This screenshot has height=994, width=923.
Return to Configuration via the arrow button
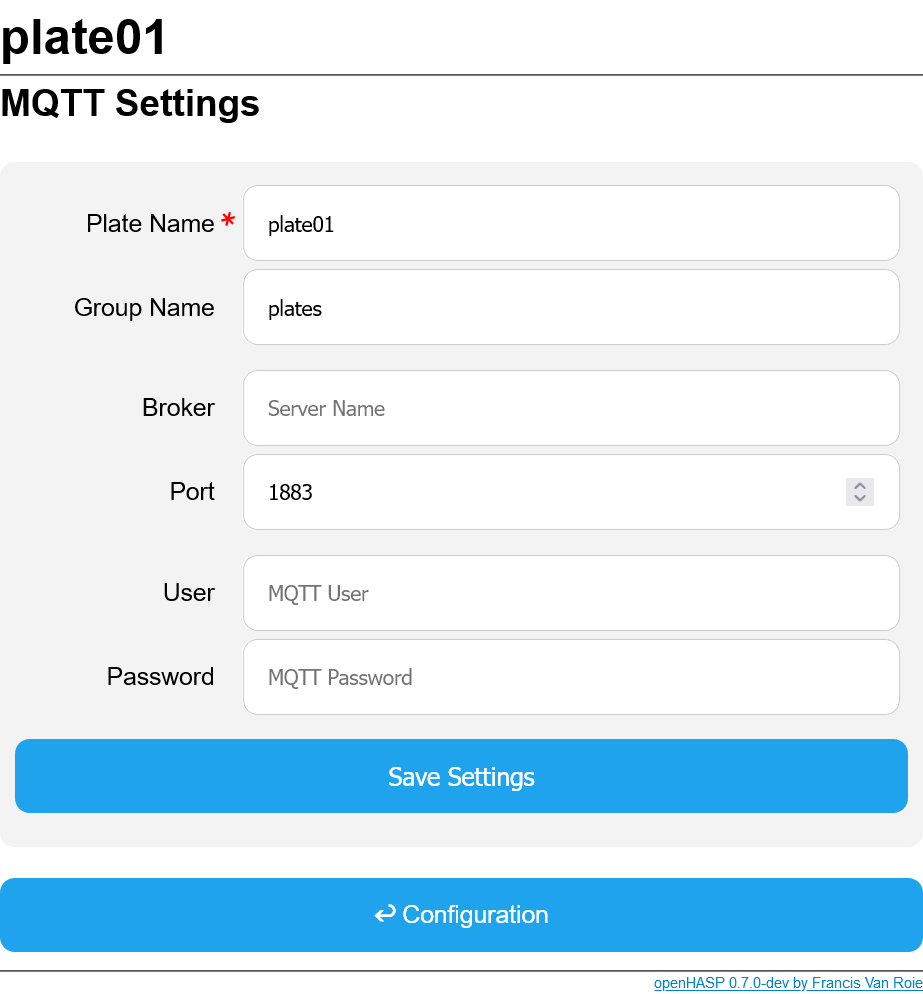461,915
